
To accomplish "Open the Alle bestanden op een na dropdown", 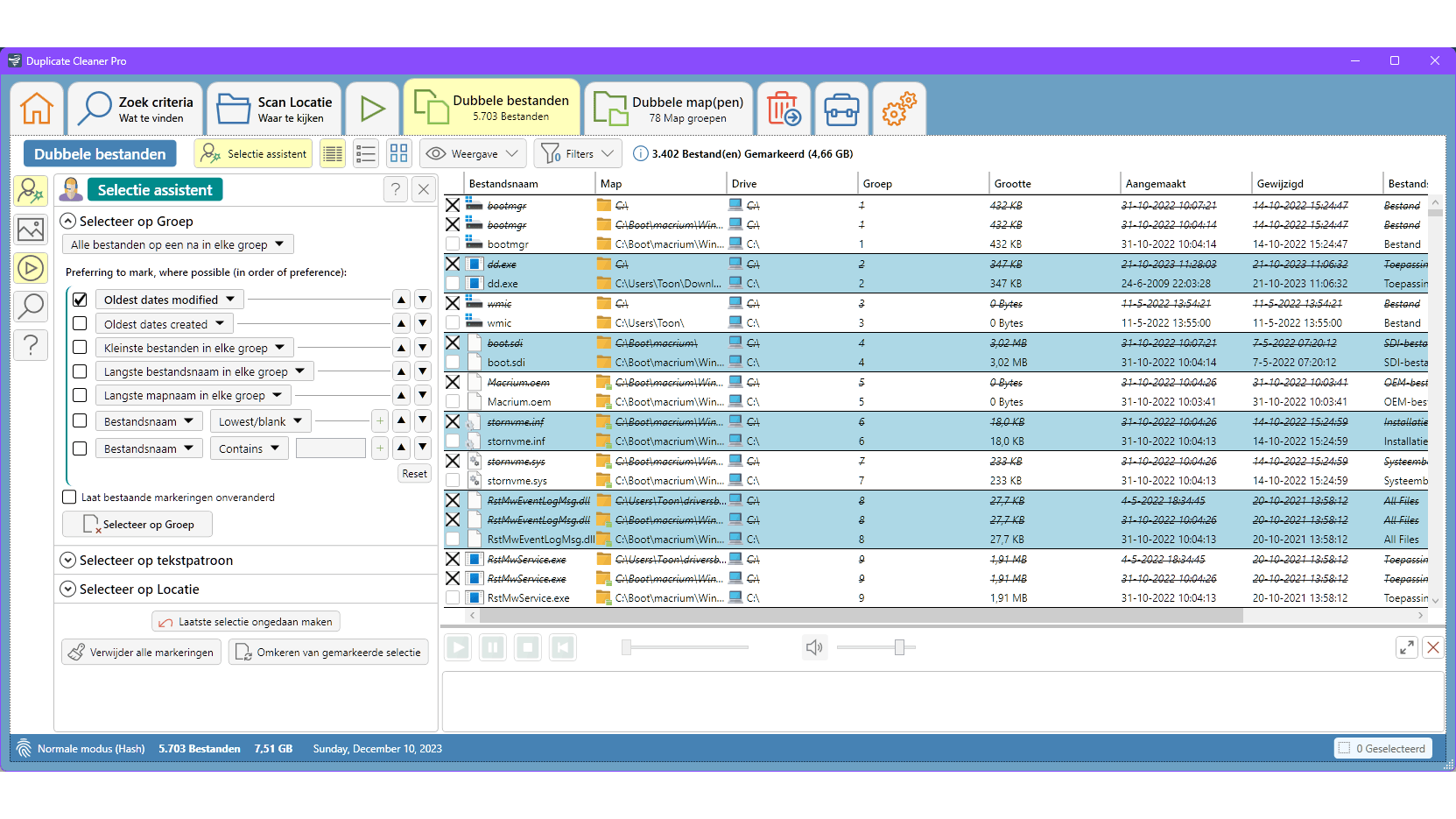I will (178, 244).
